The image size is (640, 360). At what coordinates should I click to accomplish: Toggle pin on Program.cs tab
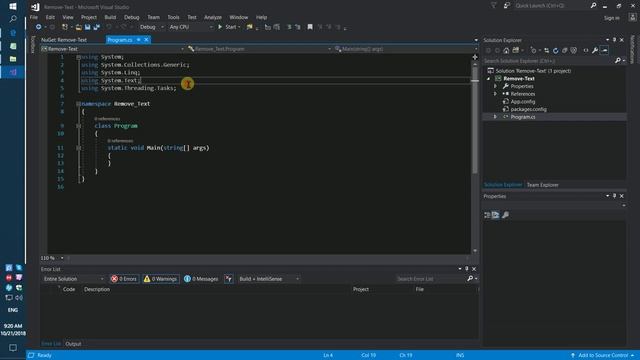[138, 40]
